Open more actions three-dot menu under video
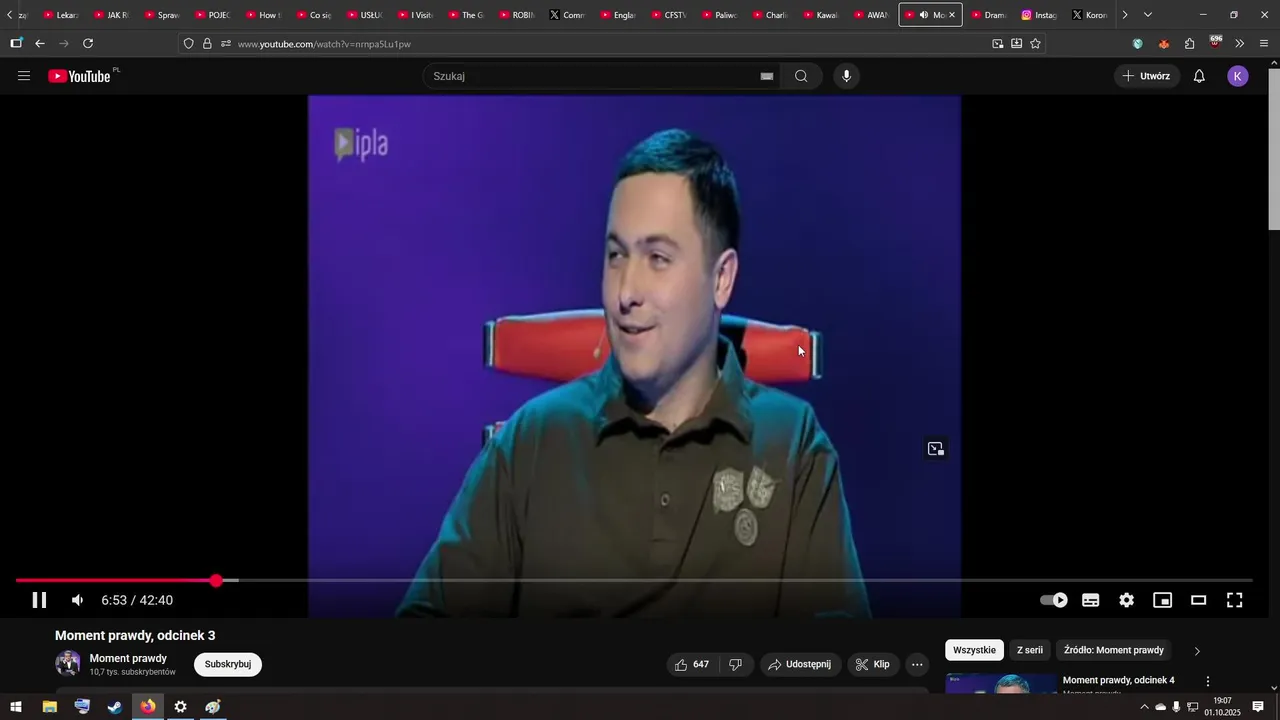The width and height of the screenshot is (1280, 720). (x=917, y=664)
